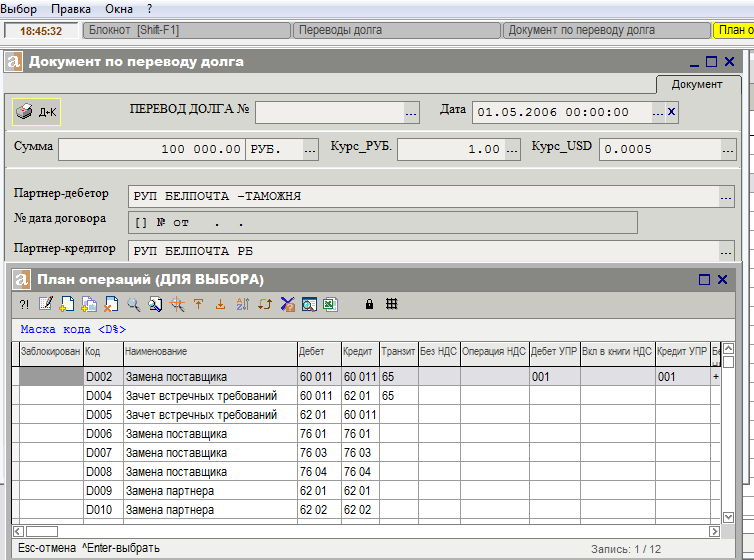
Task: Export the table via the Excel icon
Action: click(330, 304)
